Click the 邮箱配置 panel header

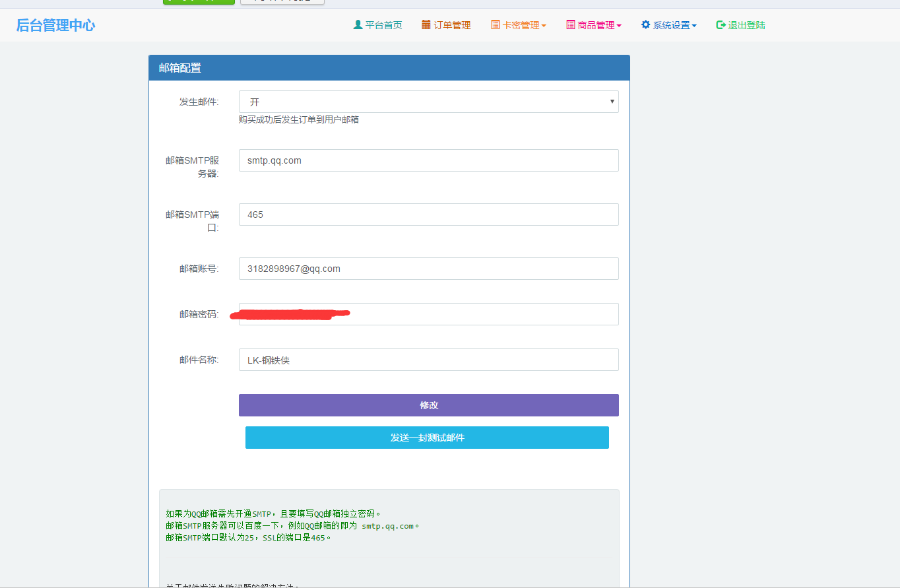click(x=389, y=68)
